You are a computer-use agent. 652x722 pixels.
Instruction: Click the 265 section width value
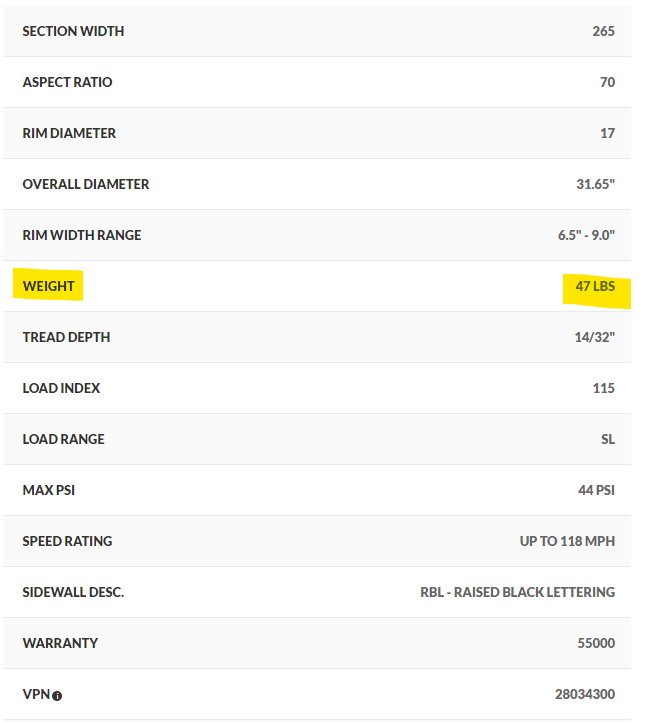click(603, 31)
